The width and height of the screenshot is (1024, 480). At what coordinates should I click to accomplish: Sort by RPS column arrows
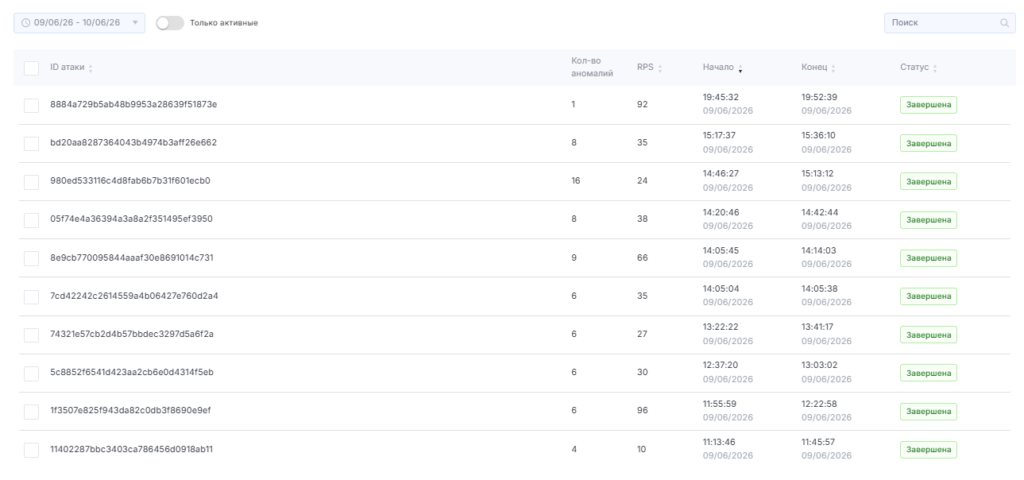coord(660,68)
